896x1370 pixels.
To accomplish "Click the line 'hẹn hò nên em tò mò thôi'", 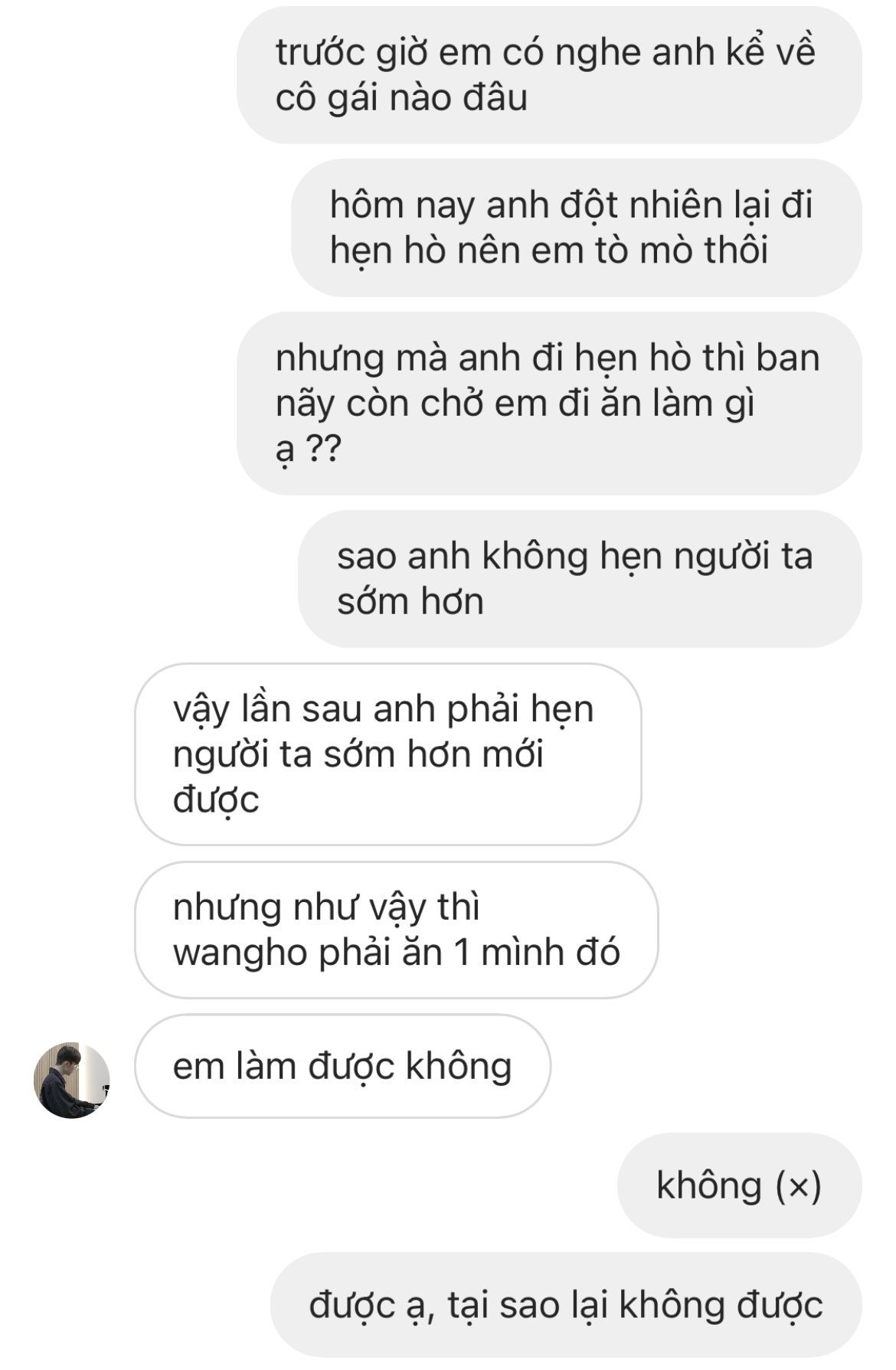I will [x=548, y=250].
